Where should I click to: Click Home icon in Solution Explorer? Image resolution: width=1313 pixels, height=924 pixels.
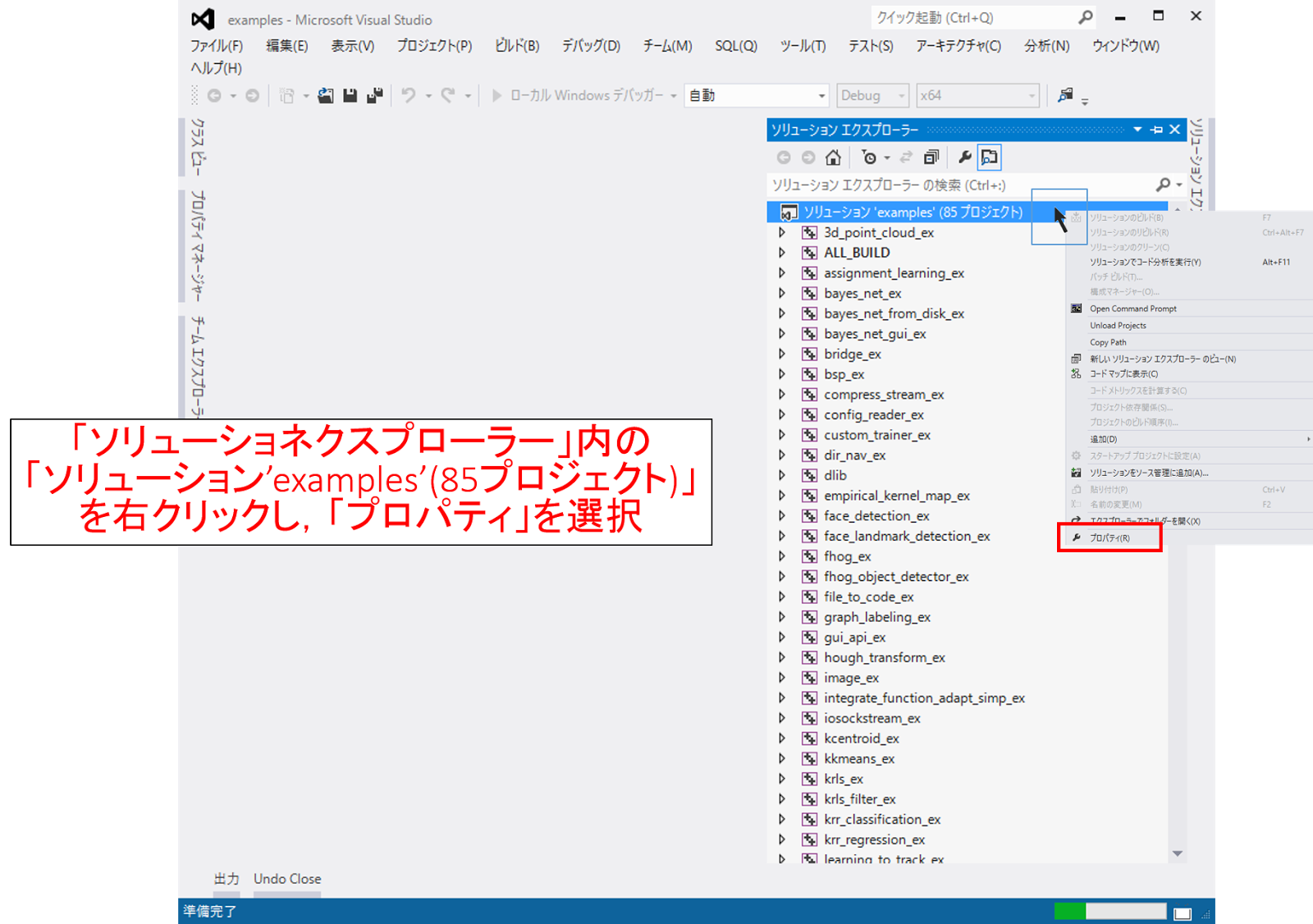pyautogui.click(x=833, y=158)
